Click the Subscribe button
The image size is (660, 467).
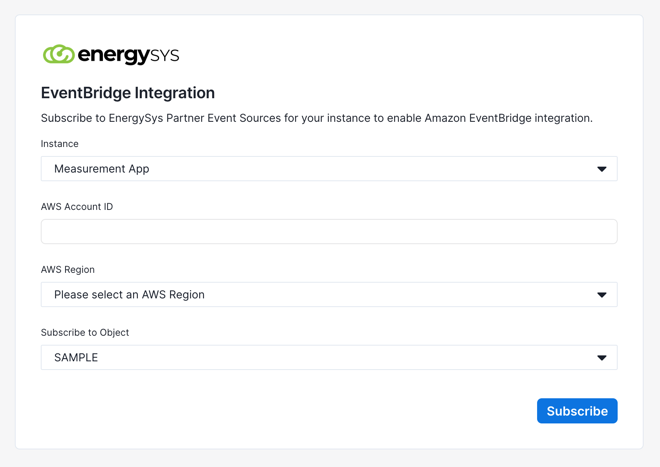[x=577, y=411]
